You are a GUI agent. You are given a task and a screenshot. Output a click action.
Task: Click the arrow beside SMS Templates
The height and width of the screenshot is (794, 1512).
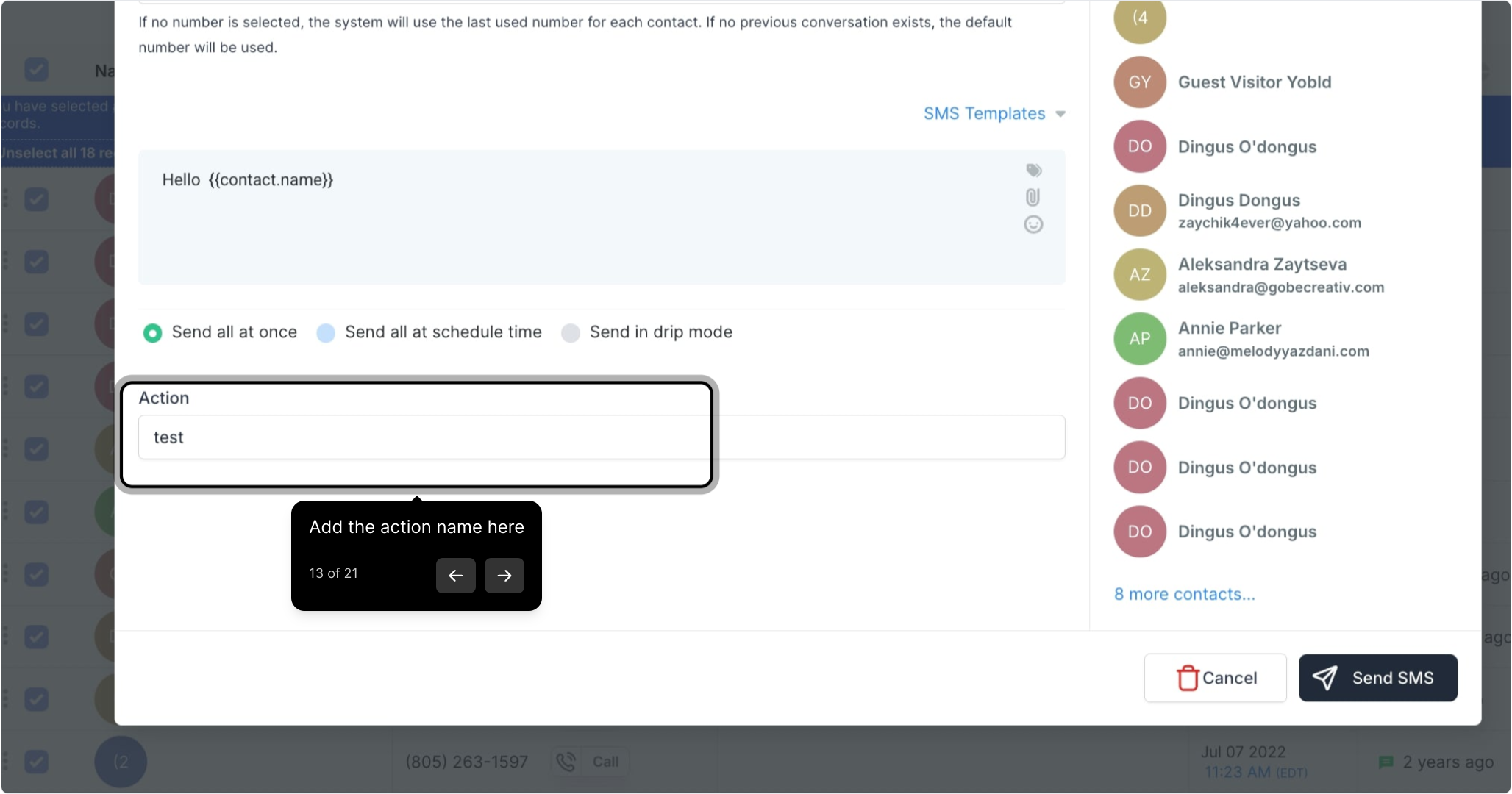(1060, 114)
